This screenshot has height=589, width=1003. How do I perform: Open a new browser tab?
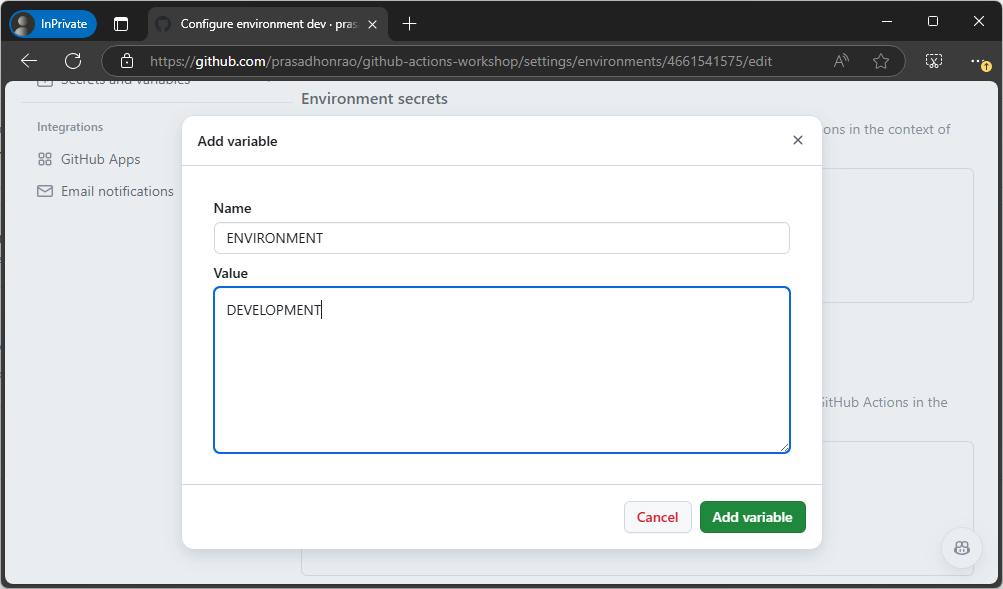tap(409, 23)
